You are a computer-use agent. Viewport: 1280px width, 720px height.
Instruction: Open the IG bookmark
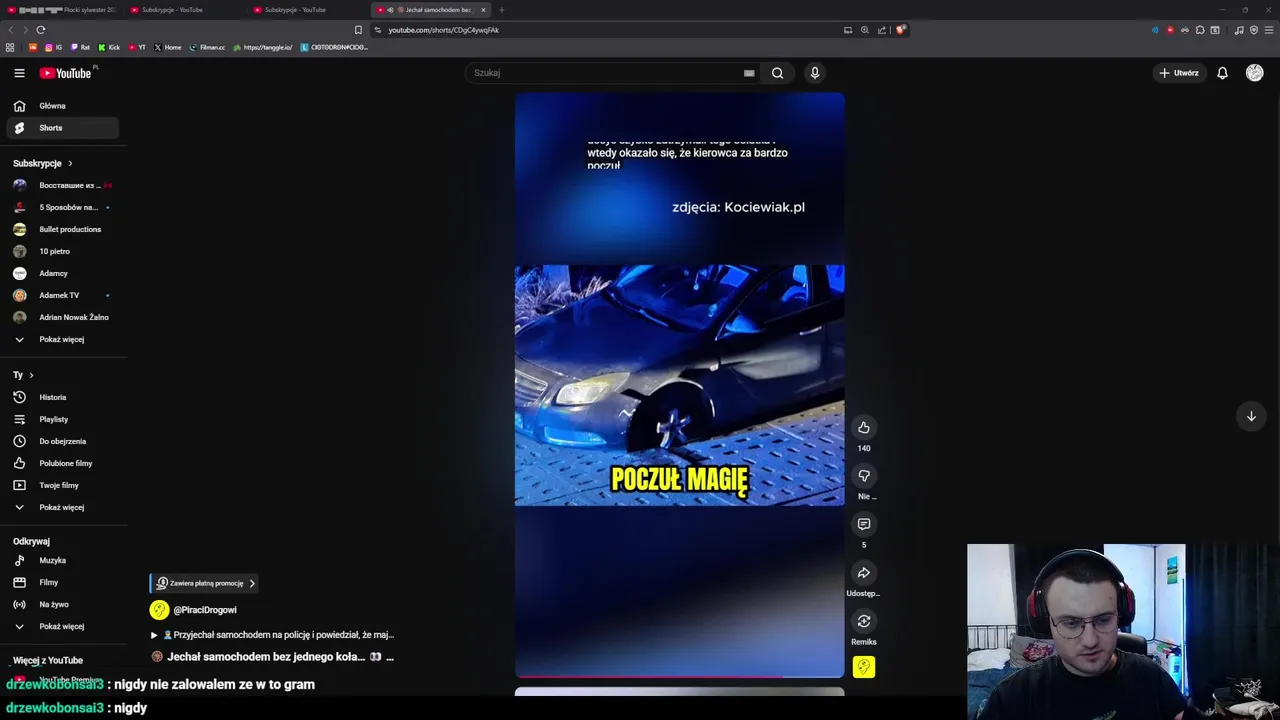53,47
